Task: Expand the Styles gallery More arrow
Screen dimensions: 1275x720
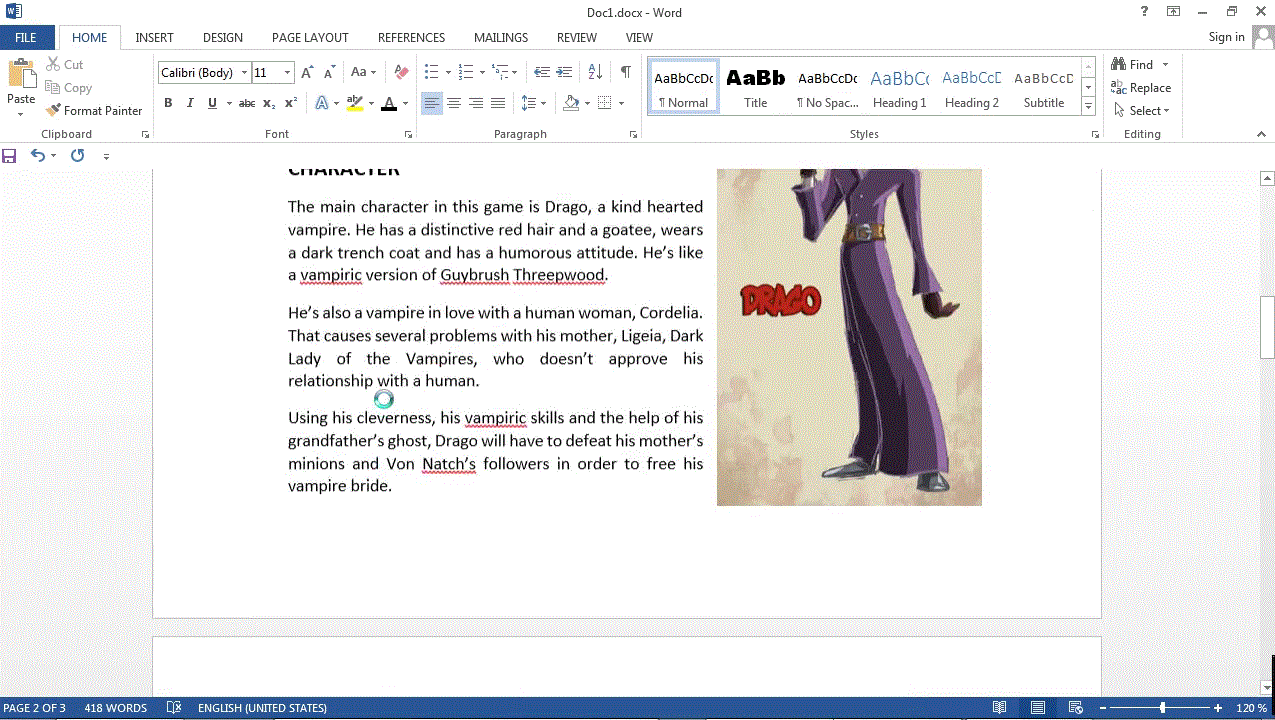Action: pos(1088,107)
